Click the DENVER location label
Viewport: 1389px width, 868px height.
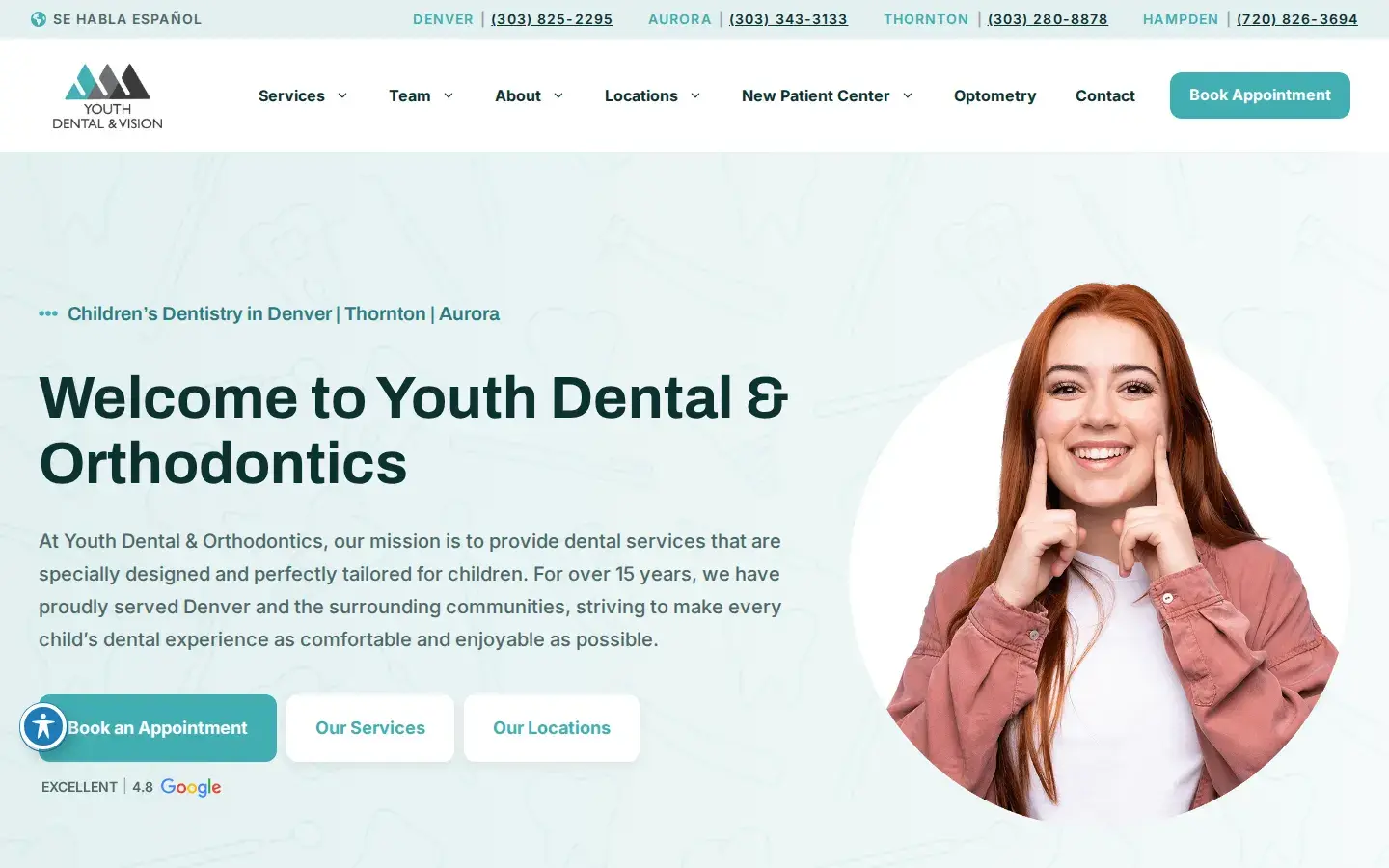(x=443, y=19)
